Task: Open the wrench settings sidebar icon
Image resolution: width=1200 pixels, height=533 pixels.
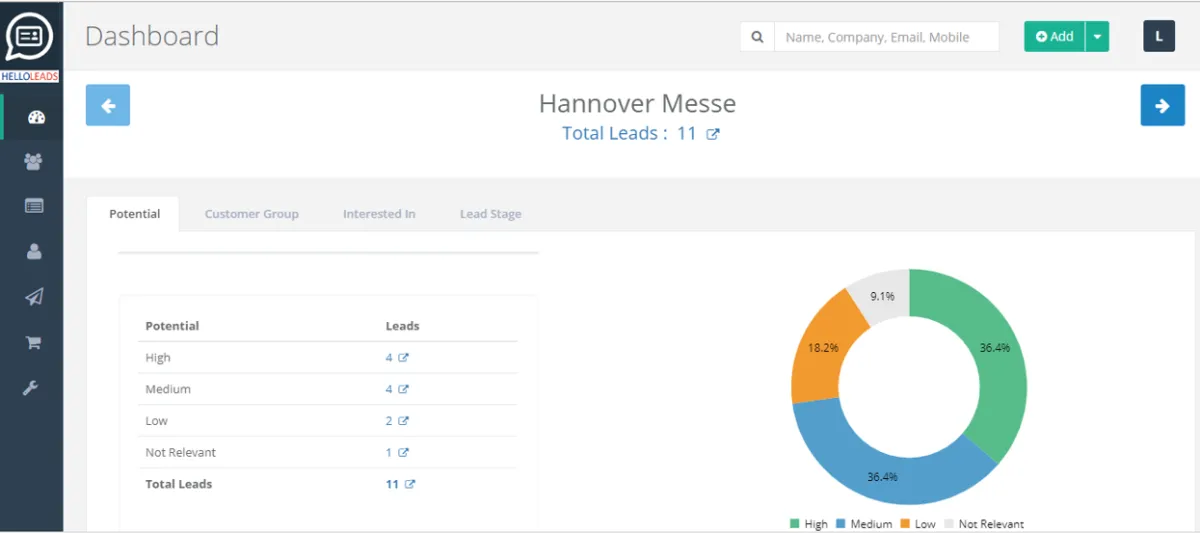Action: pos(31,387)
